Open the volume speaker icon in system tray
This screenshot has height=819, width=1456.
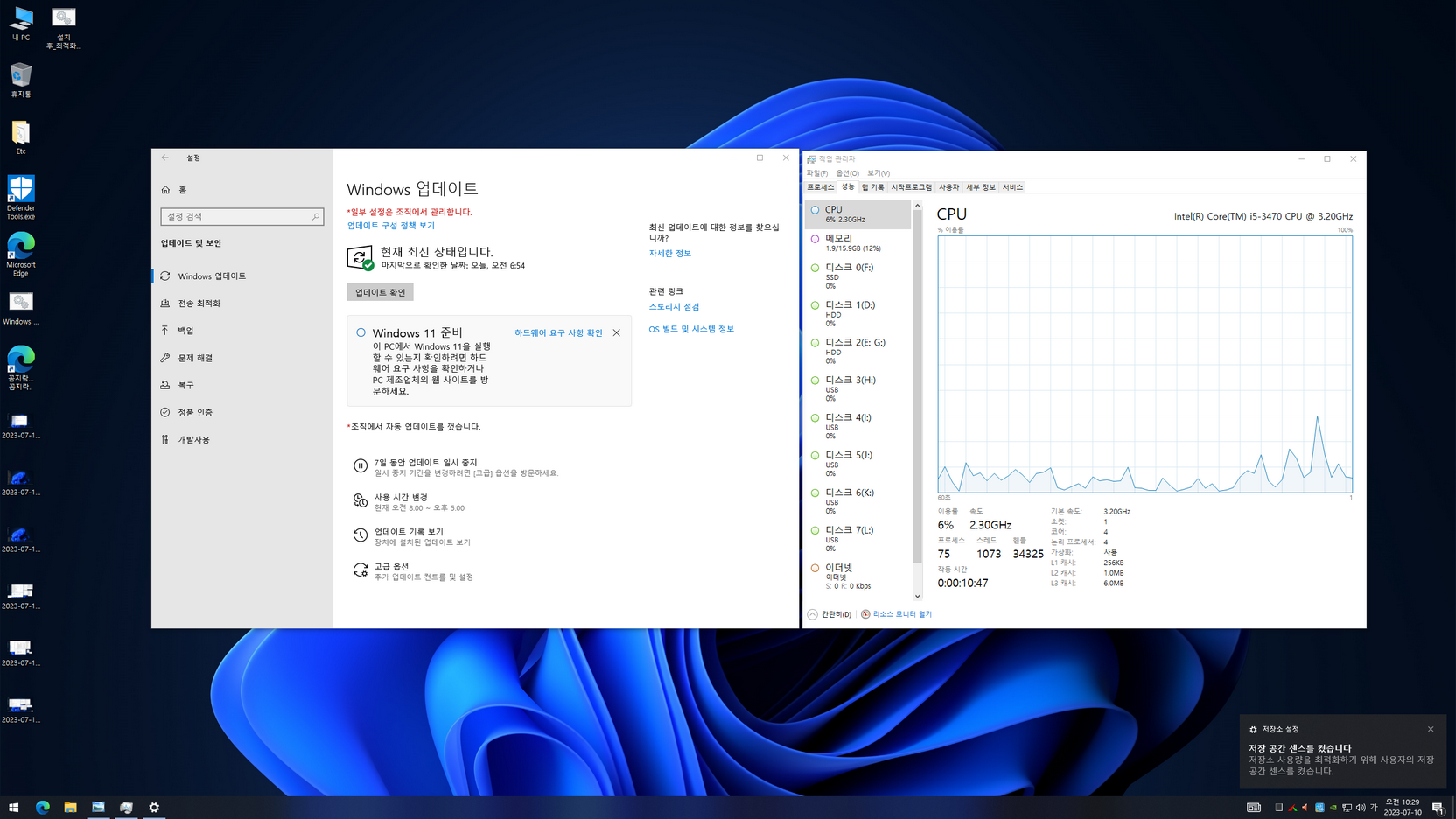1361,808
